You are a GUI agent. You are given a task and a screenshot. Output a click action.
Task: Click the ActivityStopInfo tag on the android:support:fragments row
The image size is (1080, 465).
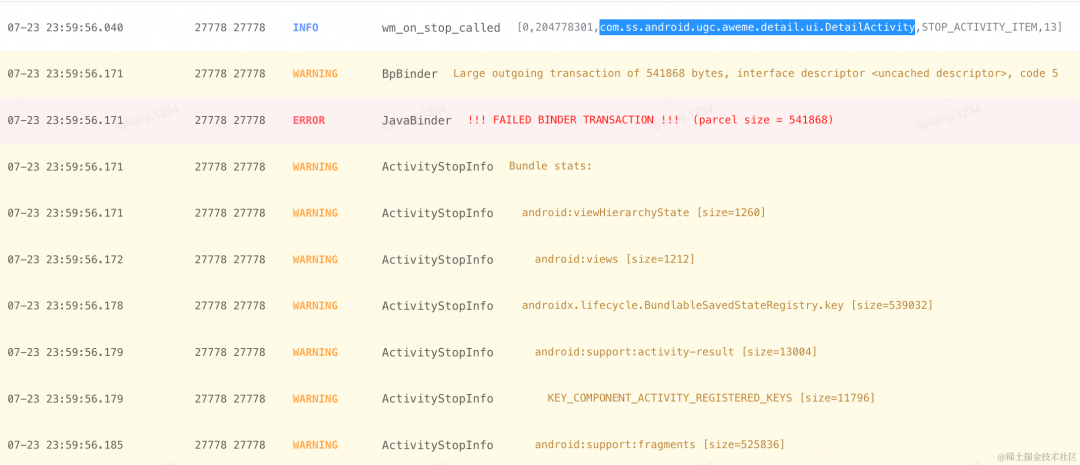437,445
